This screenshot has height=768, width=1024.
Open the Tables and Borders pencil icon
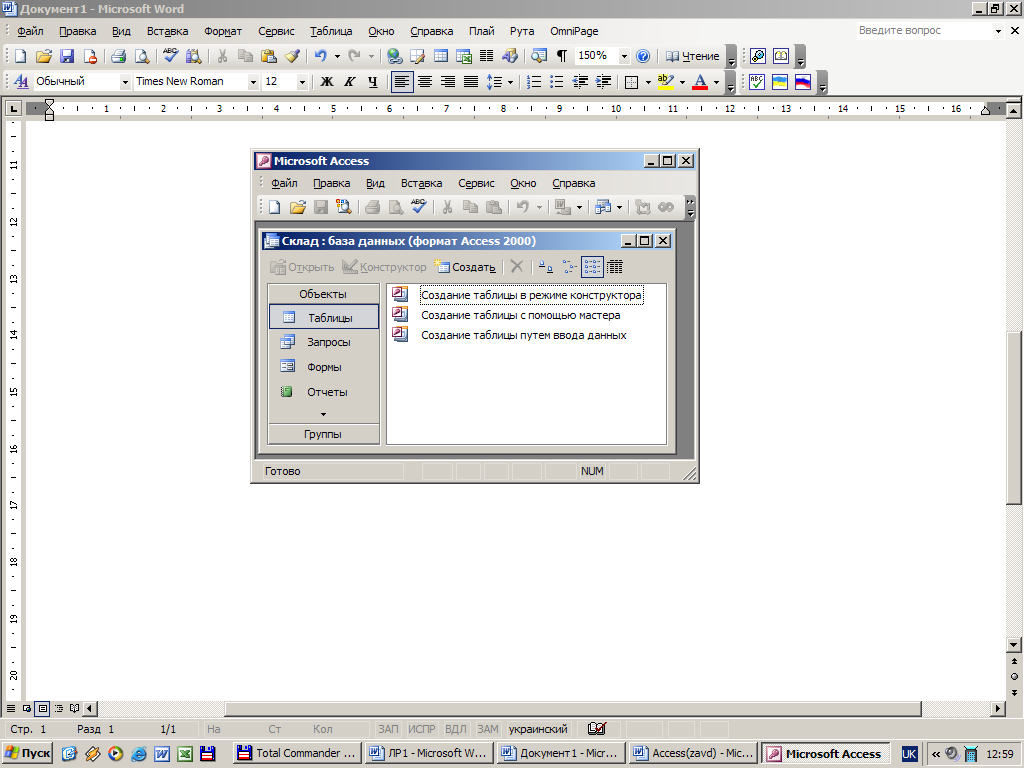tap(417, 56)
